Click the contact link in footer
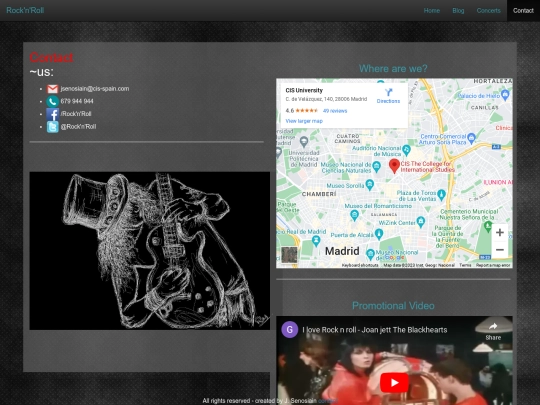Image resolution: width=540 pixels, height=405 pixels. [x=327, y=401]
